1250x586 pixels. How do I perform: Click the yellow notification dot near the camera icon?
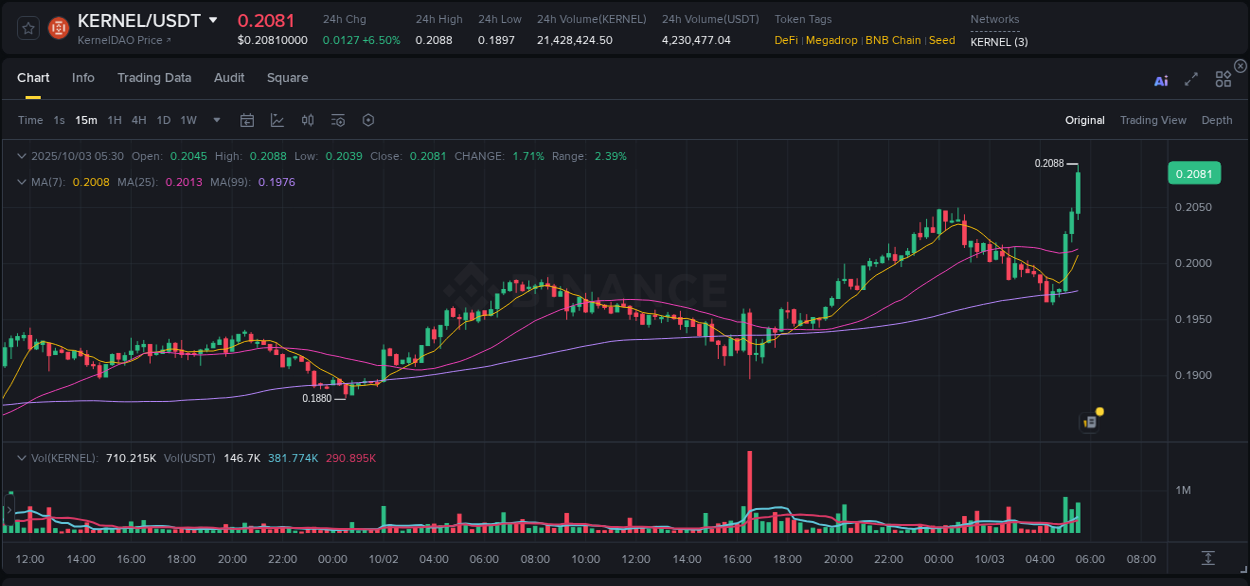tap(1098, 411)
